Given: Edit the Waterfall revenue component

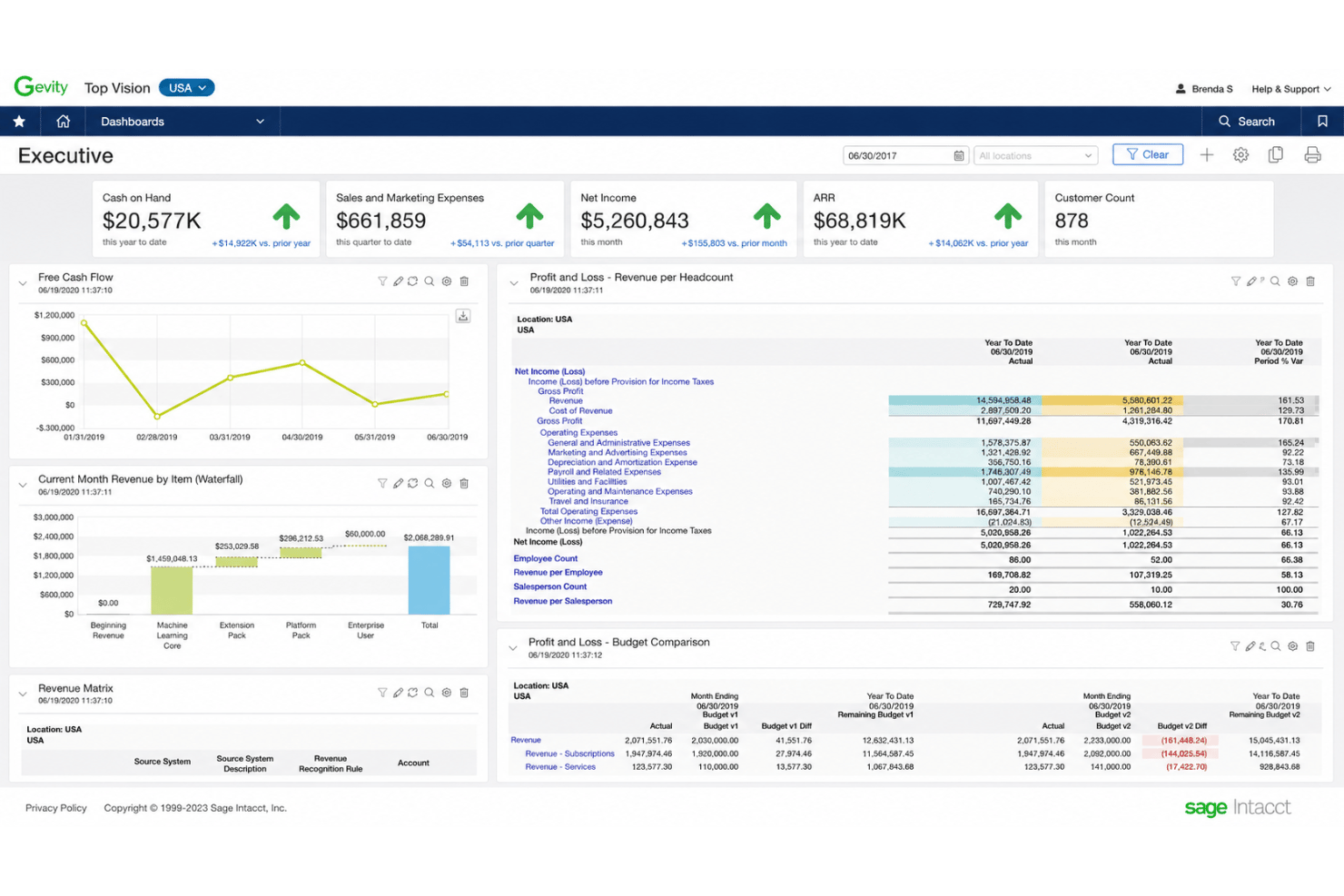Looking at the screenshot, I should pyautogui.click(x=398, y=483).
